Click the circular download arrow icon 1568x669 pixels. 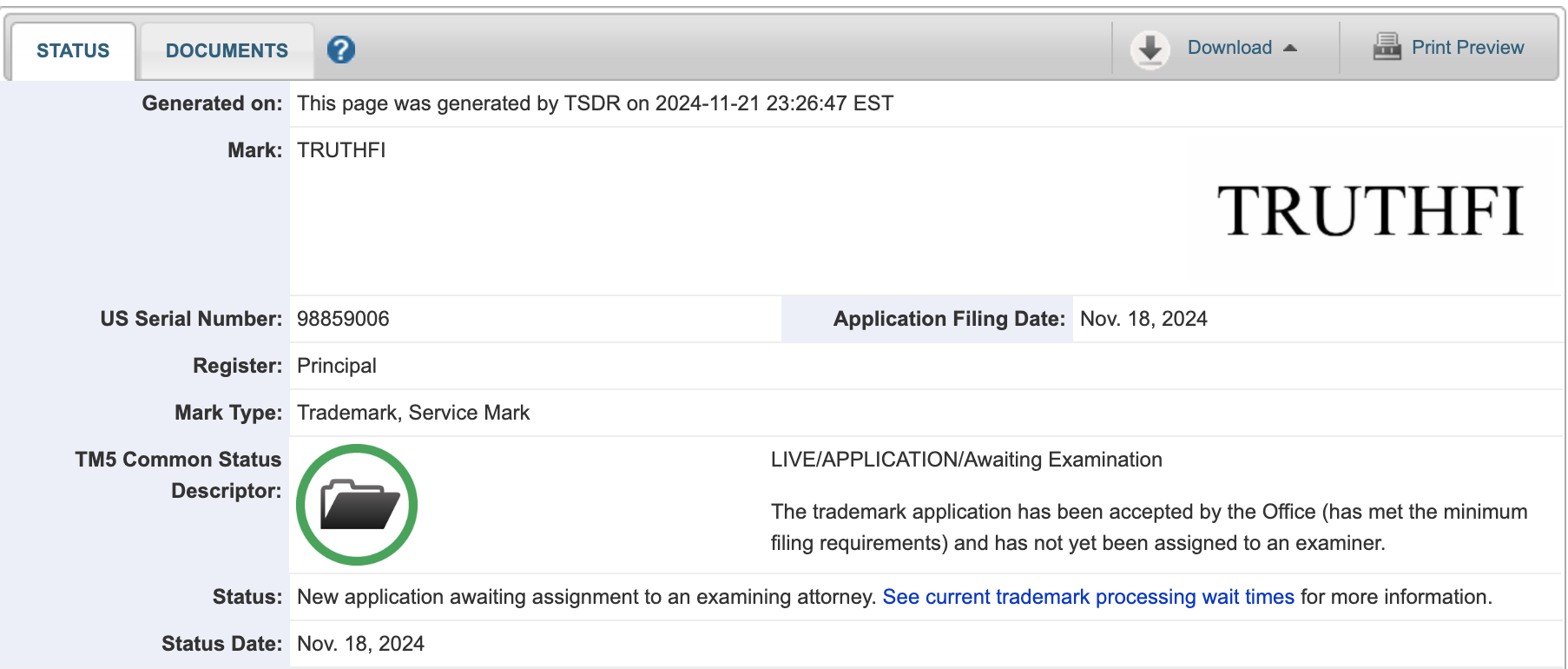[x=1150, y=50]
